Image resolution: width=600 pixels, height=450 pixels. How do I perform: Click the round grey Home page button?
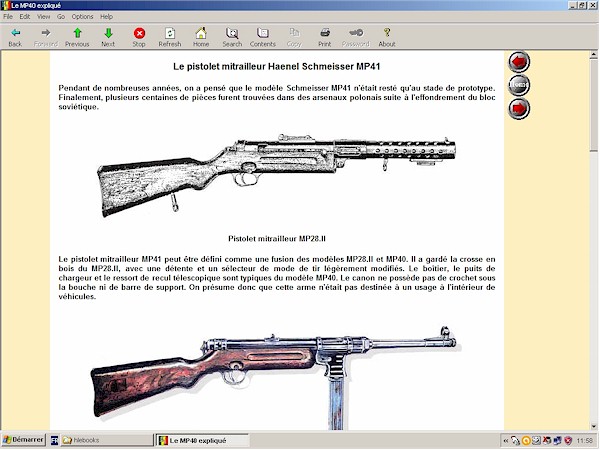coord(519,85)
